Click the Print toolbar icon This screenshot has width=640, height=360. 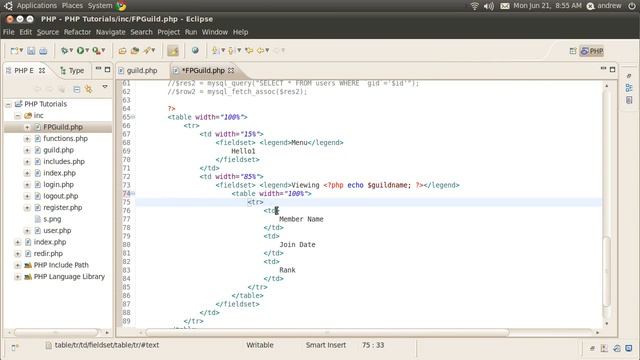[x=43, y=51]
